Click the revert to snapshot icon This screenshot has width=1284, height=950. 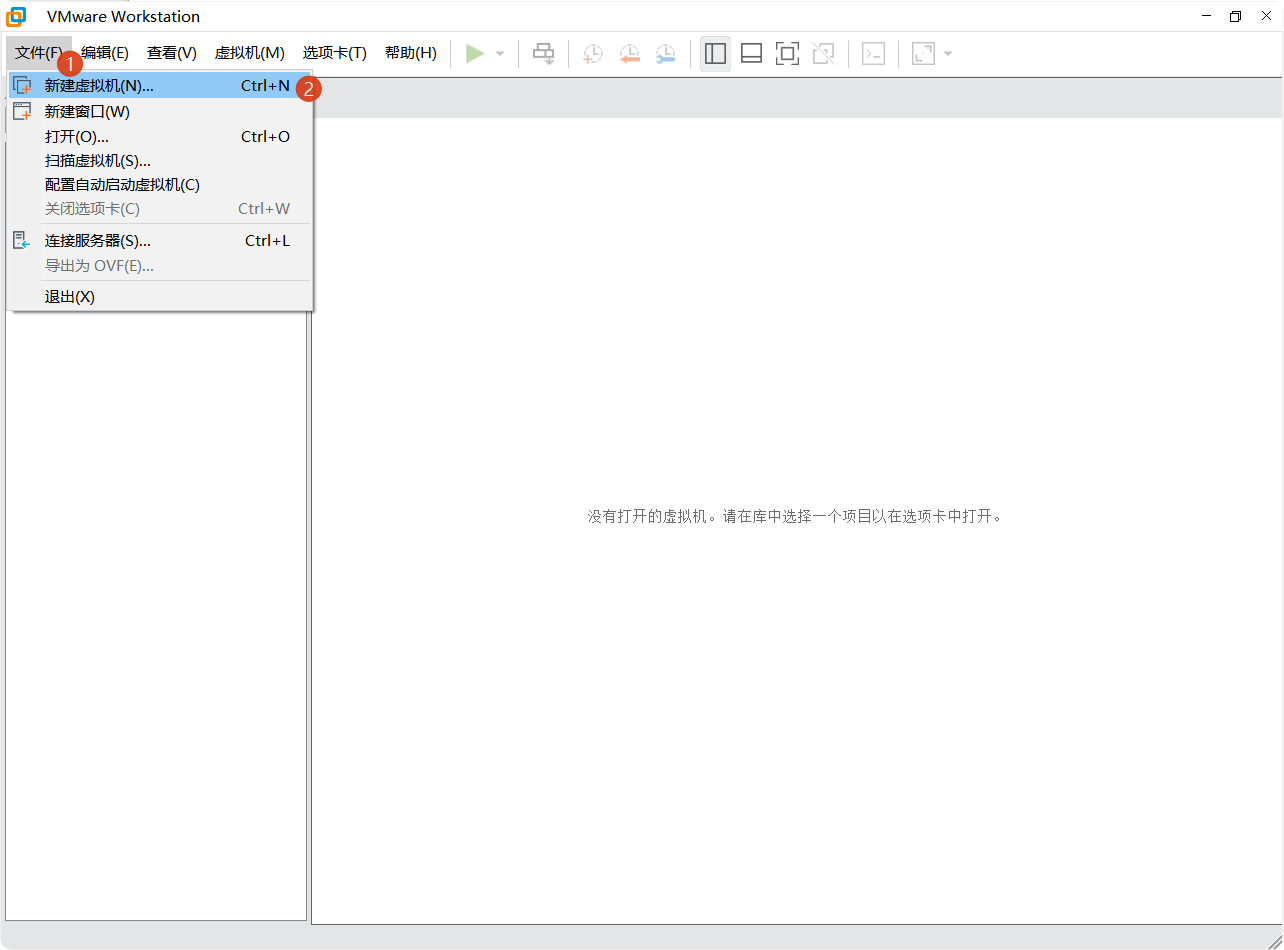click(629, 53)
